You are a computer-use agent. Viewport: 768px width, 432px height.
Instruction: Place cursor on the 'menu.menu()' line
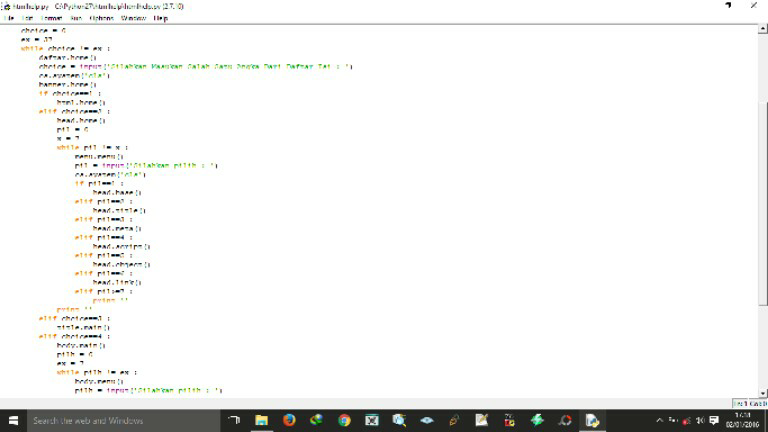coord(99,157)
